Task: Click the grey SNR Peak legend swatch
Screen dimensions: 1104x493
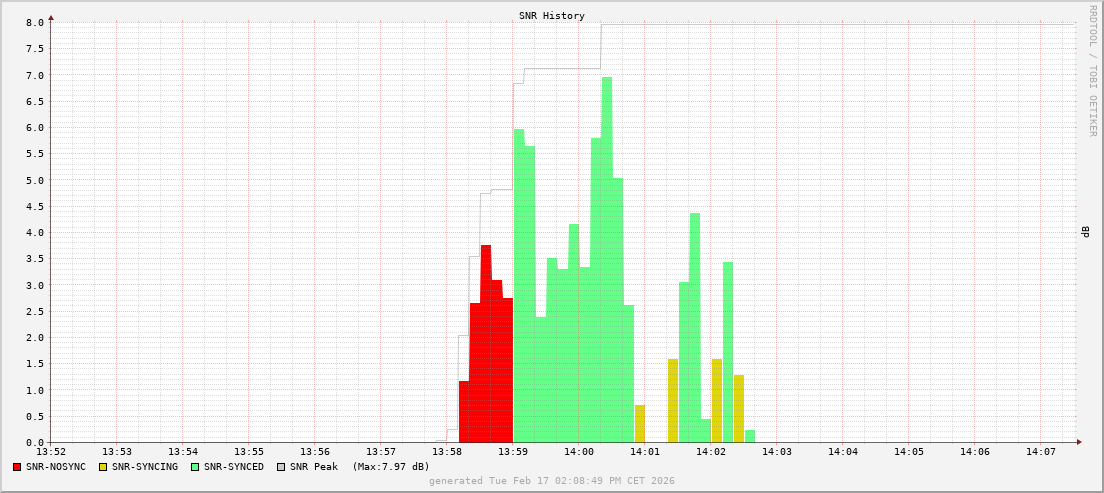Action: point(281,467)
